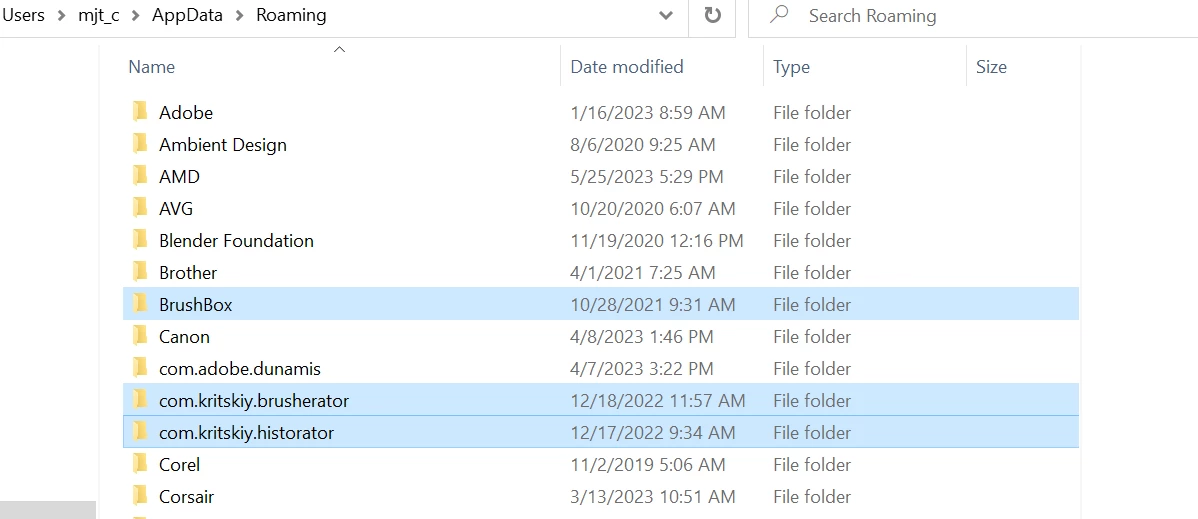This screenshot has width=1198, height=519.
Task: Click date 4/1/2021 7:25 AM
Action: point(643,273)
